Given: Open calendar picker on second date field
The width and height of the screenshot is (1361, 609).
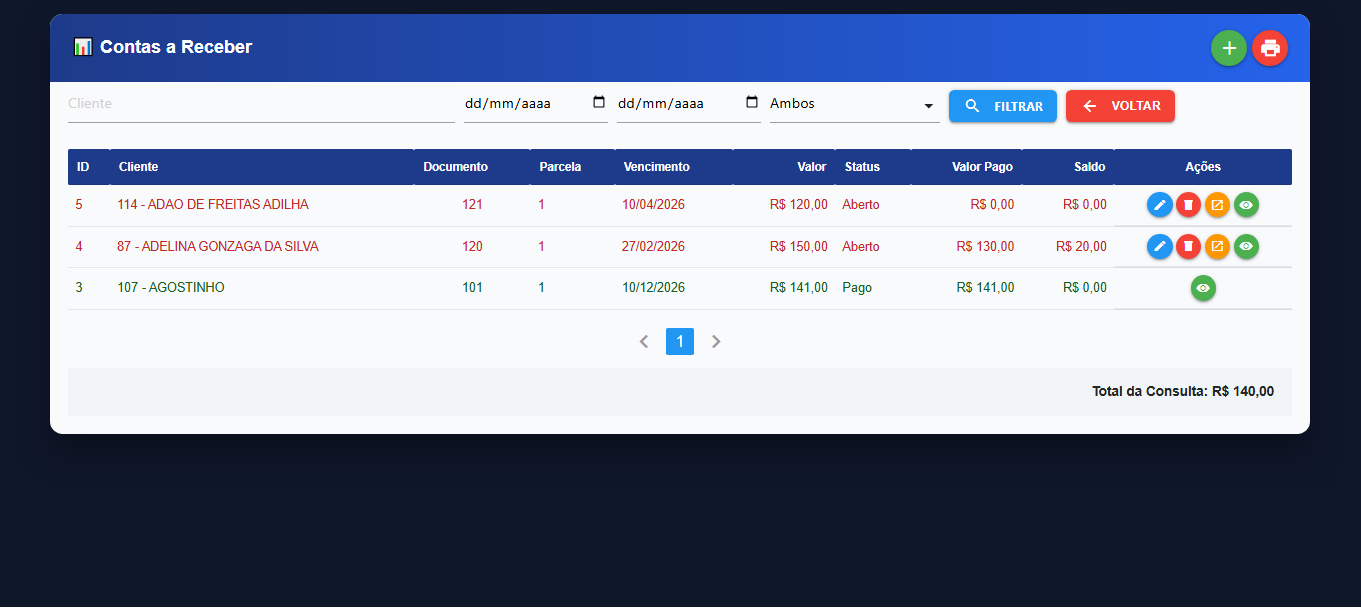Looking at the screenshot, I should tap(752, 102).
